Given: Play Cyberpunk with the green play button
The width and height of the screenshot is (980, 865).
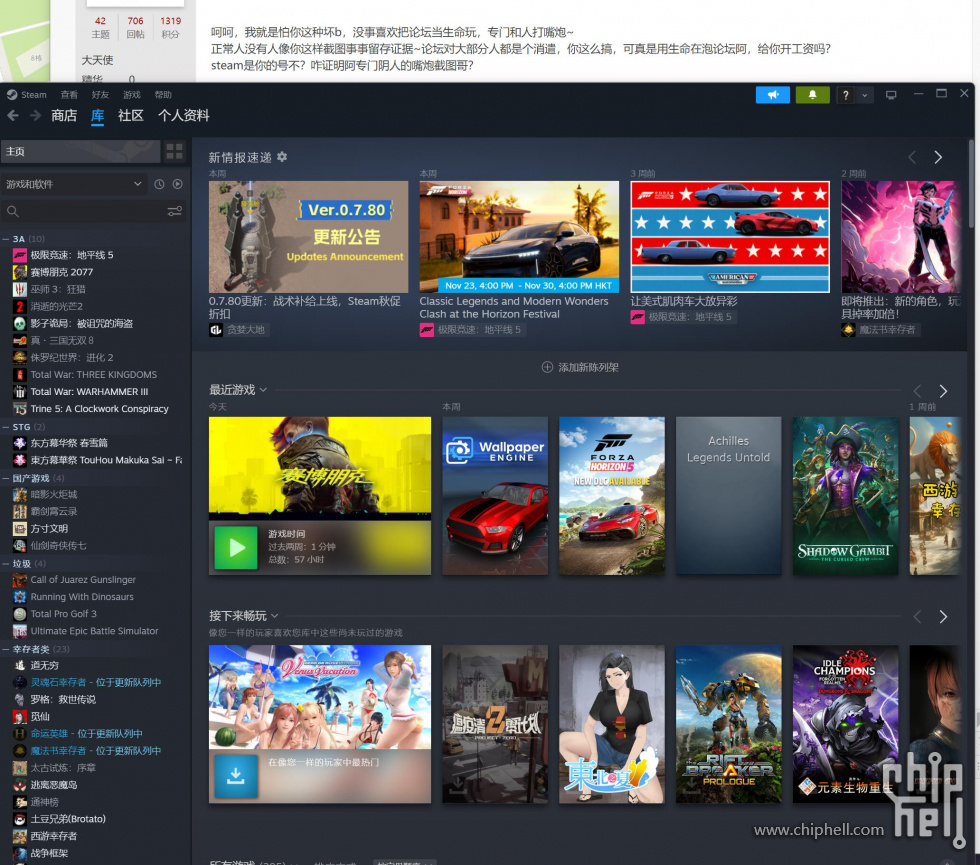Looking at the screenshot, I should pos(236,548).
